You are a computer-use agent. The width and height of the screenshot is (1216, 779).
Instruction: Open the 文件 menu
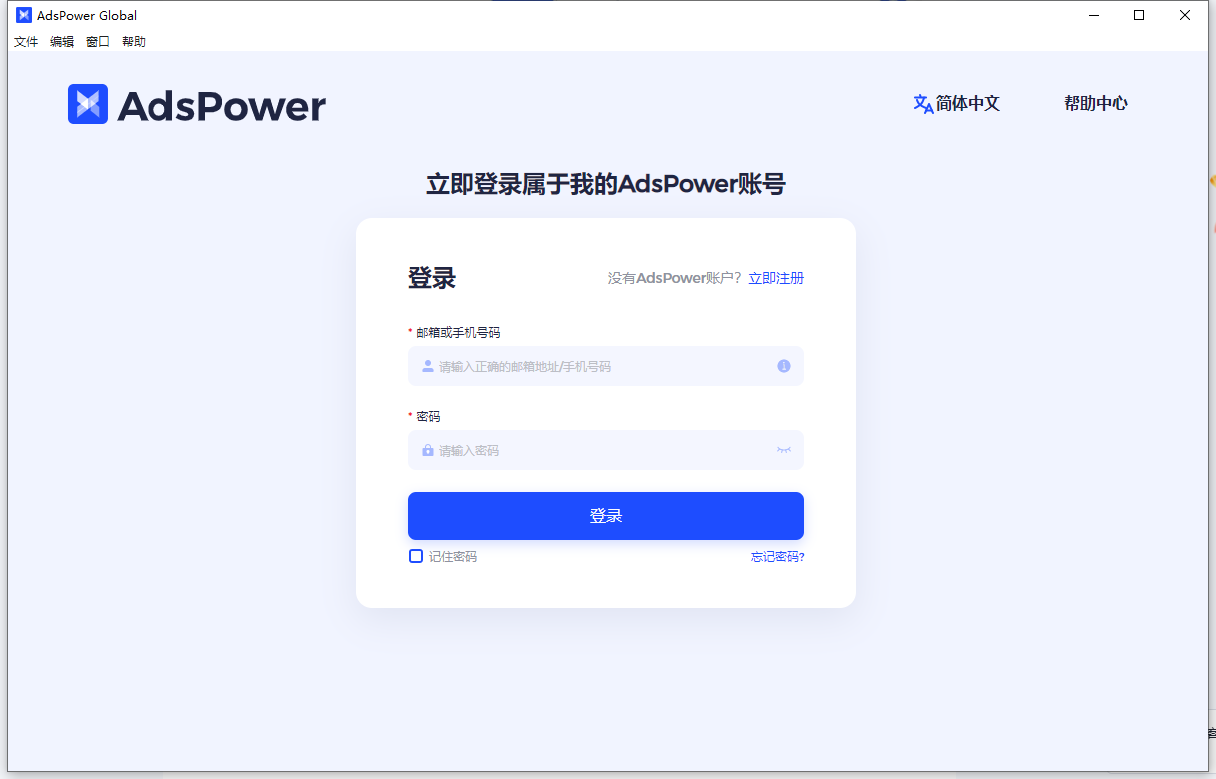(x=26, y=42)
